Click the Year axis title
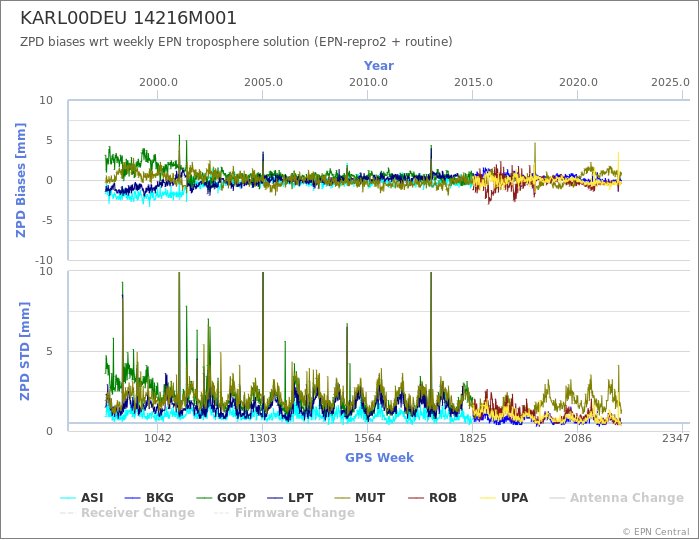The height and width of the screenshot is (540, 700). (379, 66)
